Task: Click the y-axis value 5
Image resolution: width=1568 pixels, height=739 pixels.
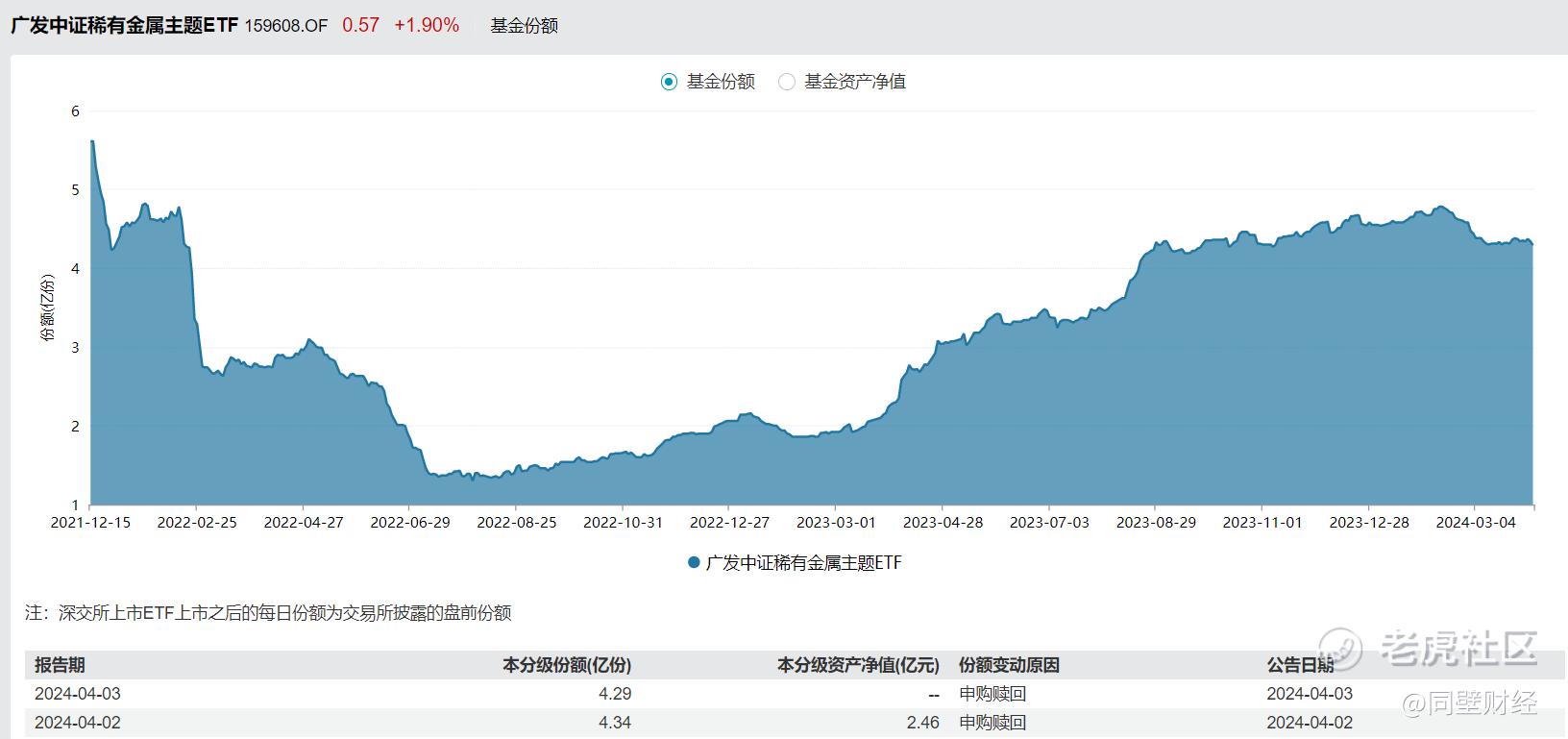Action: pyautogui.click(x=76, y=190)
